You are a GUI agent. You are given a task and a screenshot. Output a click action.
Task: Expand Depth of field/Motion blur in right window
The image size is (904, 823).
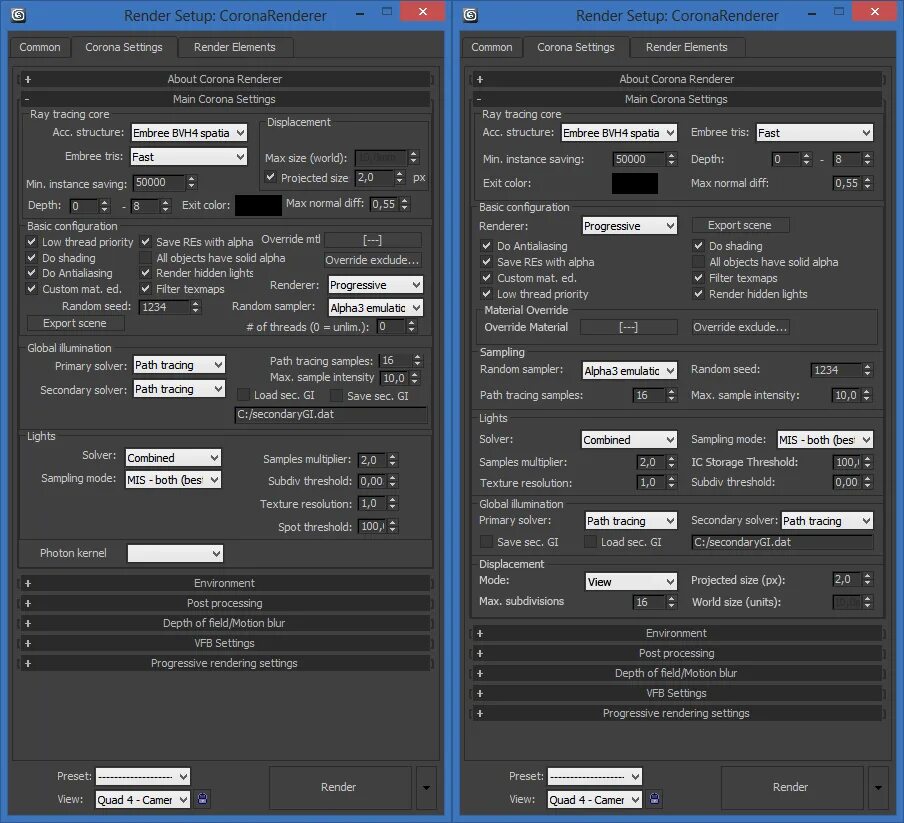click(x=677, y=673)
